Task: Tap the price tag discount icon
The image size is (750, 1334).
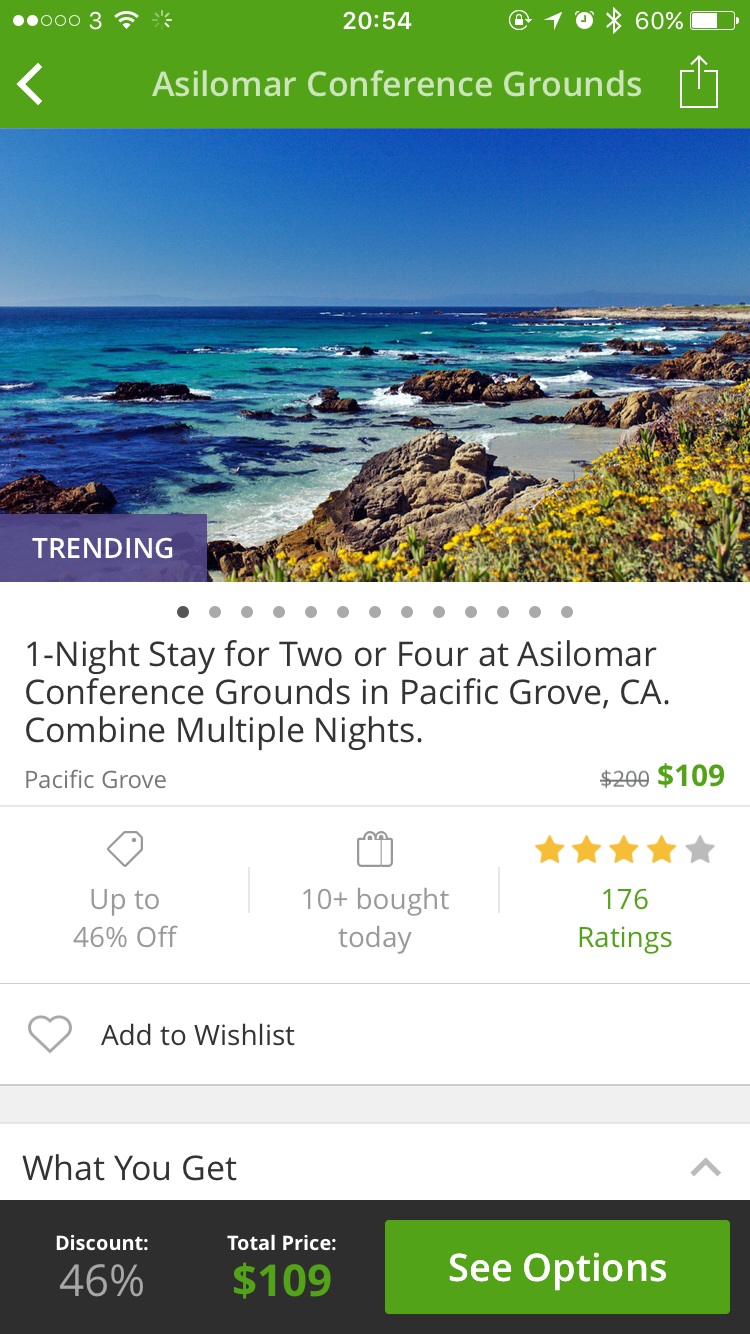Action: coord(125,850)
